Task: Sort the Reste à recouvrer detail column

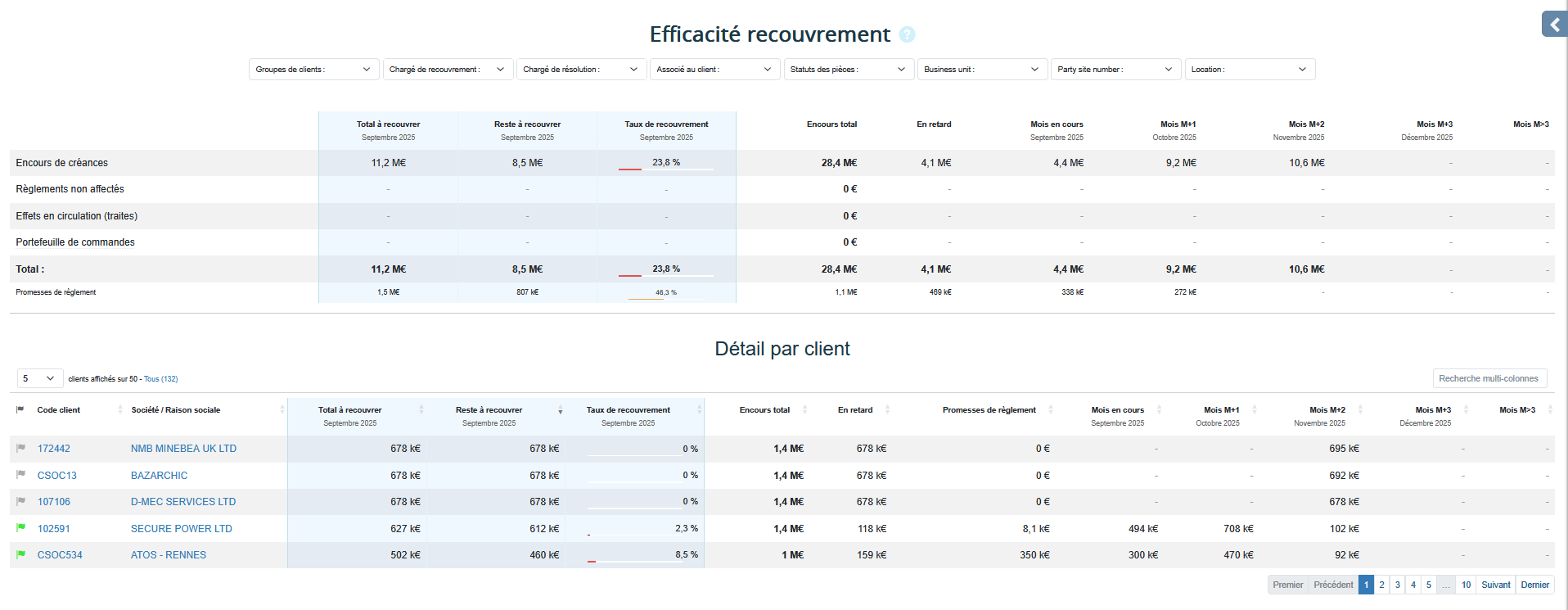Action: pos(561,409)
